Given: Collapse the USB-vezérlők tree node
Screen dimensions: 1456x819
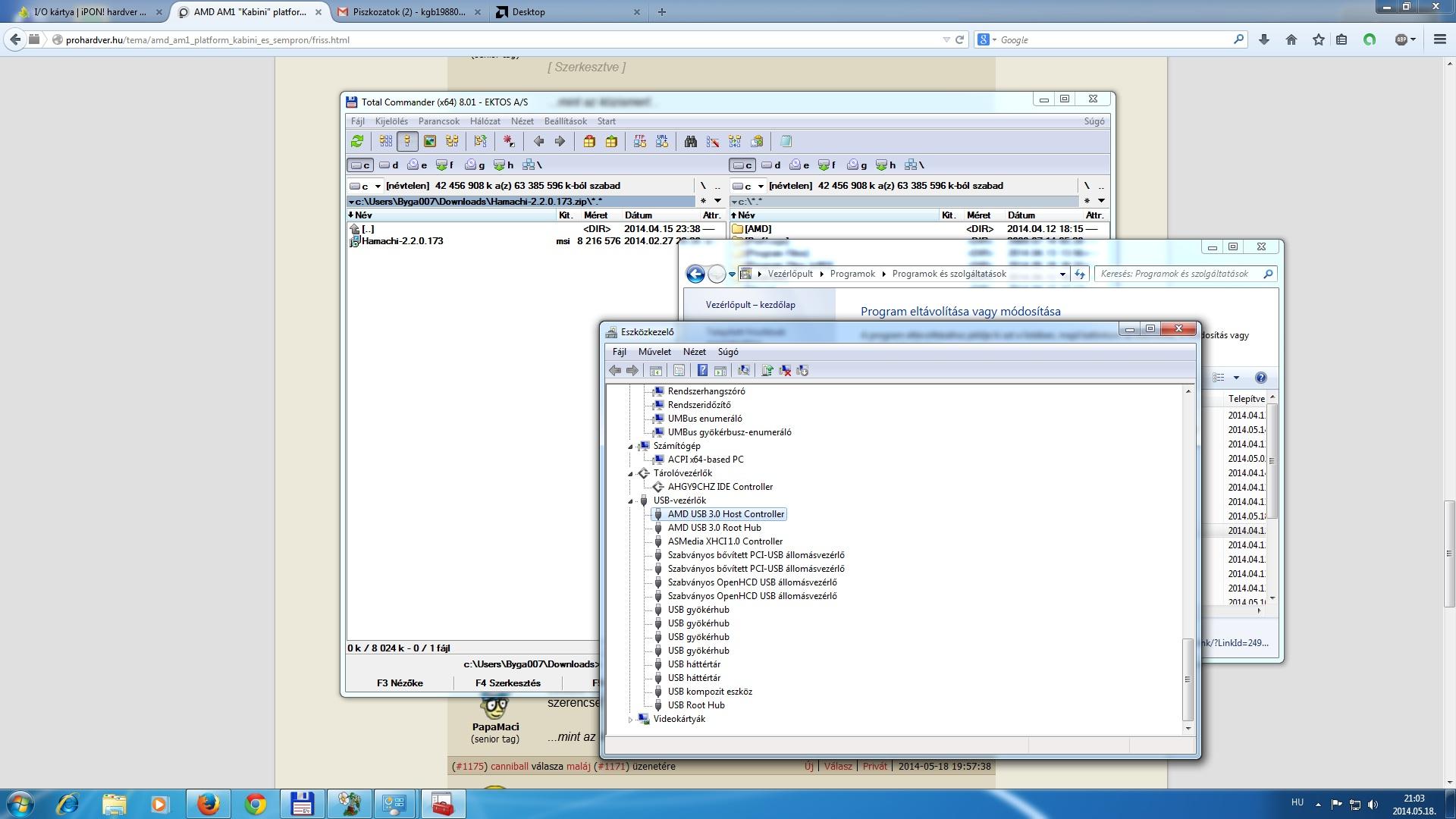Looking at the screenshot, I should pyautogui.click(x=630, y=501).
